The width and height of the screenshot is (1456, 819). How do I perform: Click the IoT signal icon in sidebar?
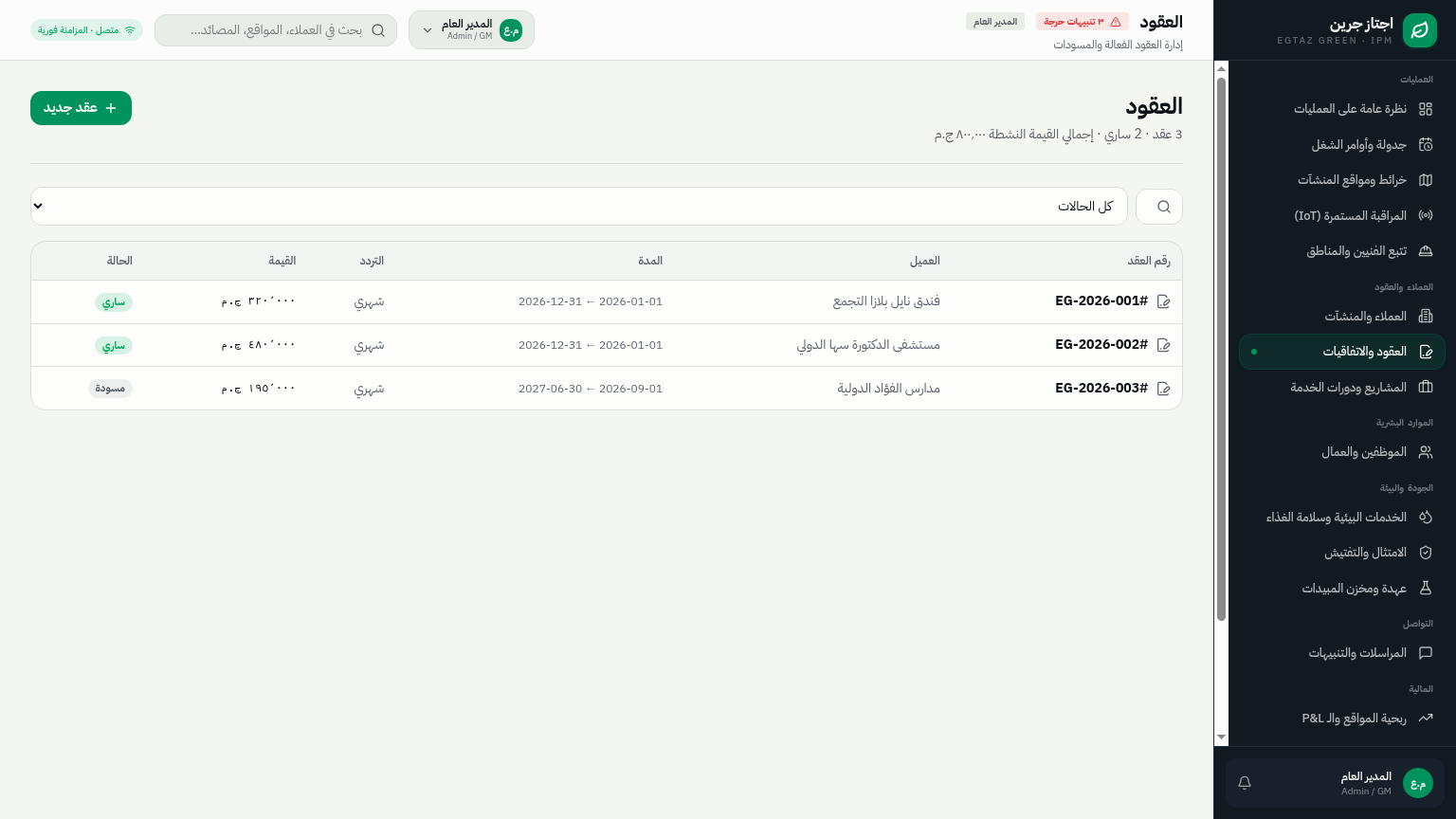(1426, 216)
